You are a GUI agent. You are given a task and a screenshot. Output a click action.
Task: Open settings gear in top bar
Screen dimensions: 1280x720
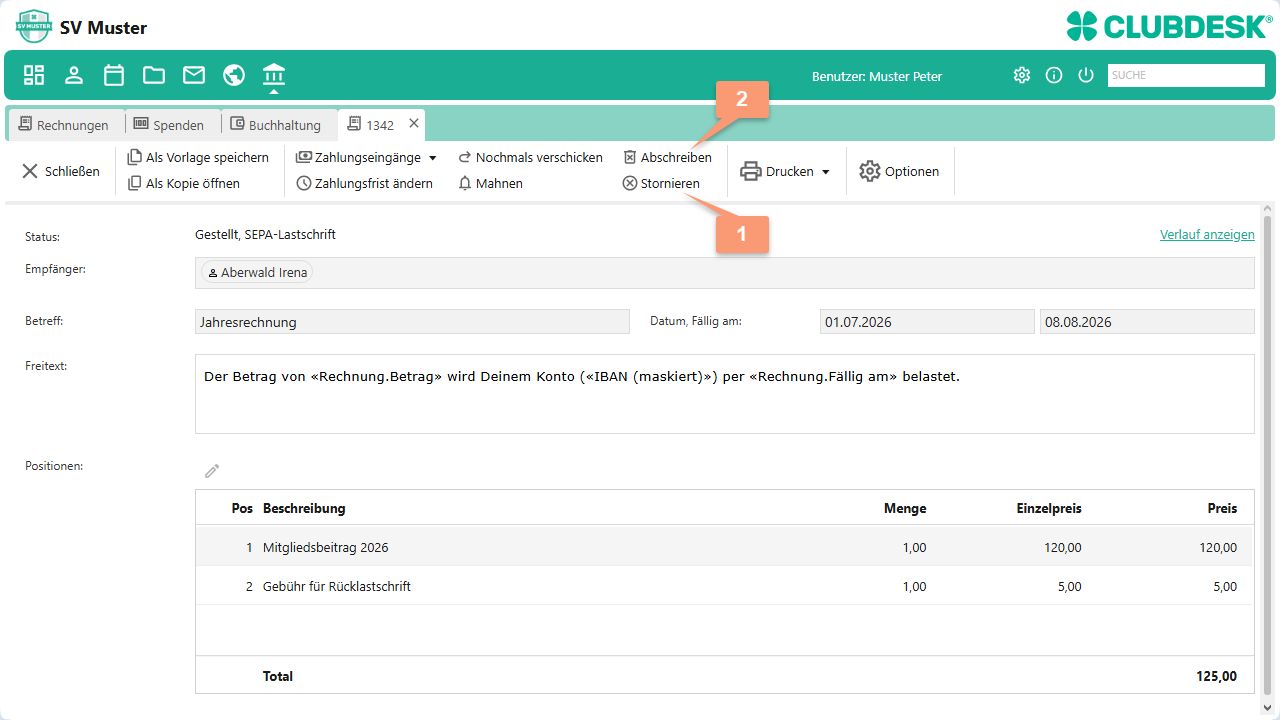point(1021,75)
